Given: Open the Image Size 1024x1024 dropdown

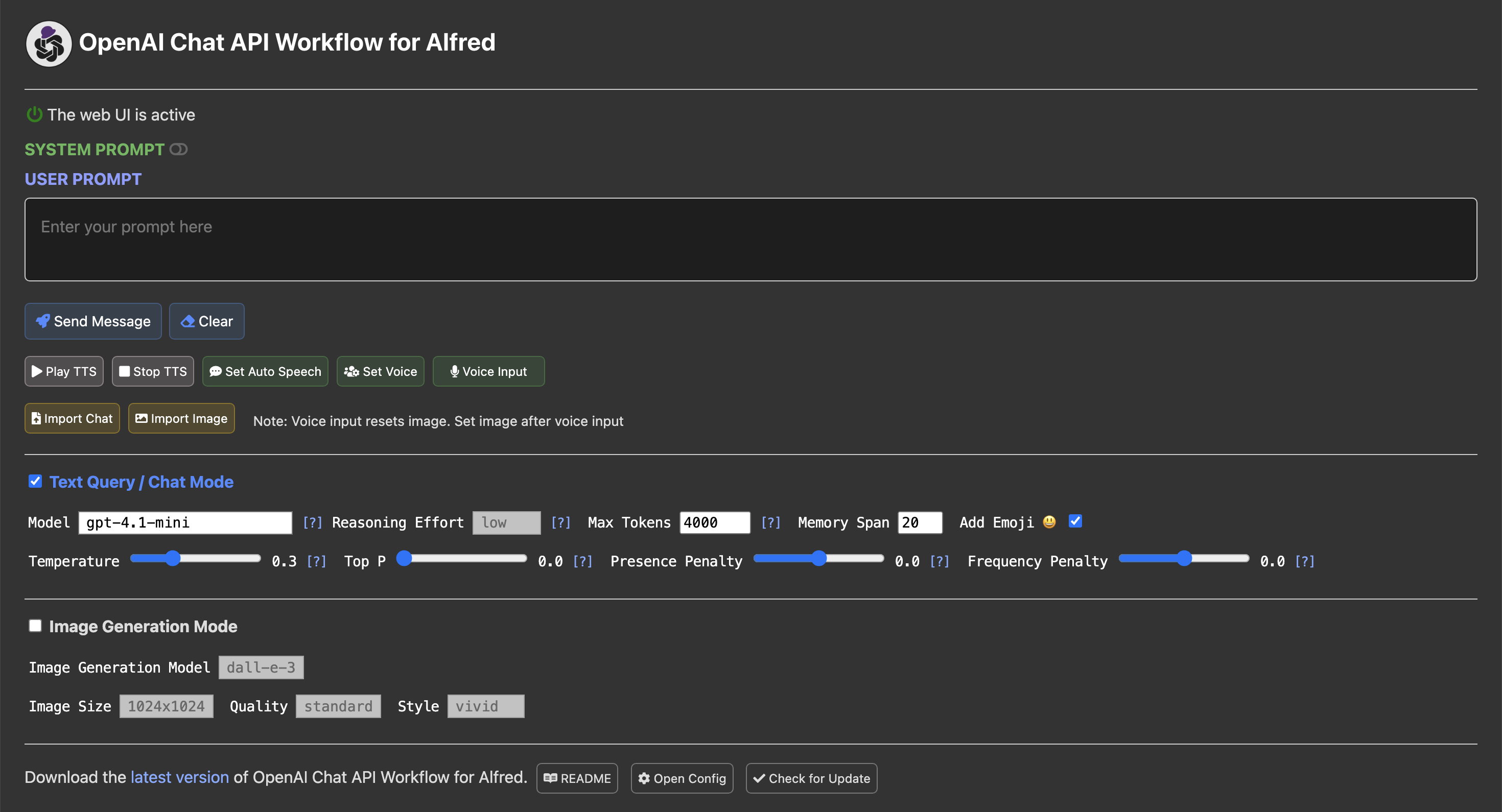Looking at the screenshot, I should [x=166, y=706].
